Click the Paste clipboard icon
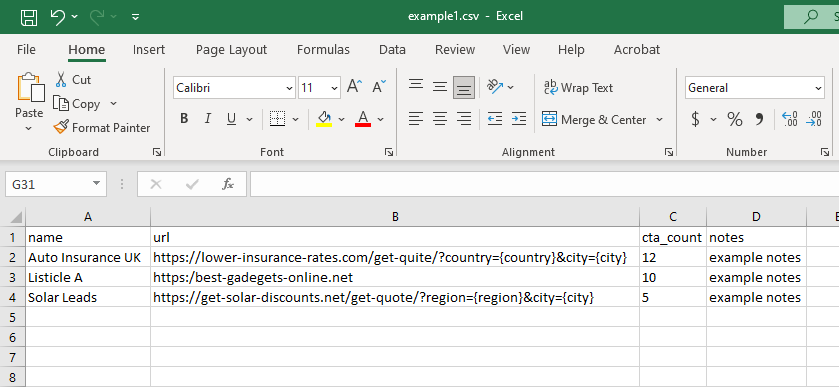Image resolution: width=839 pixels, height=387 pixels. pyautogui.click(x=30, y=87)
